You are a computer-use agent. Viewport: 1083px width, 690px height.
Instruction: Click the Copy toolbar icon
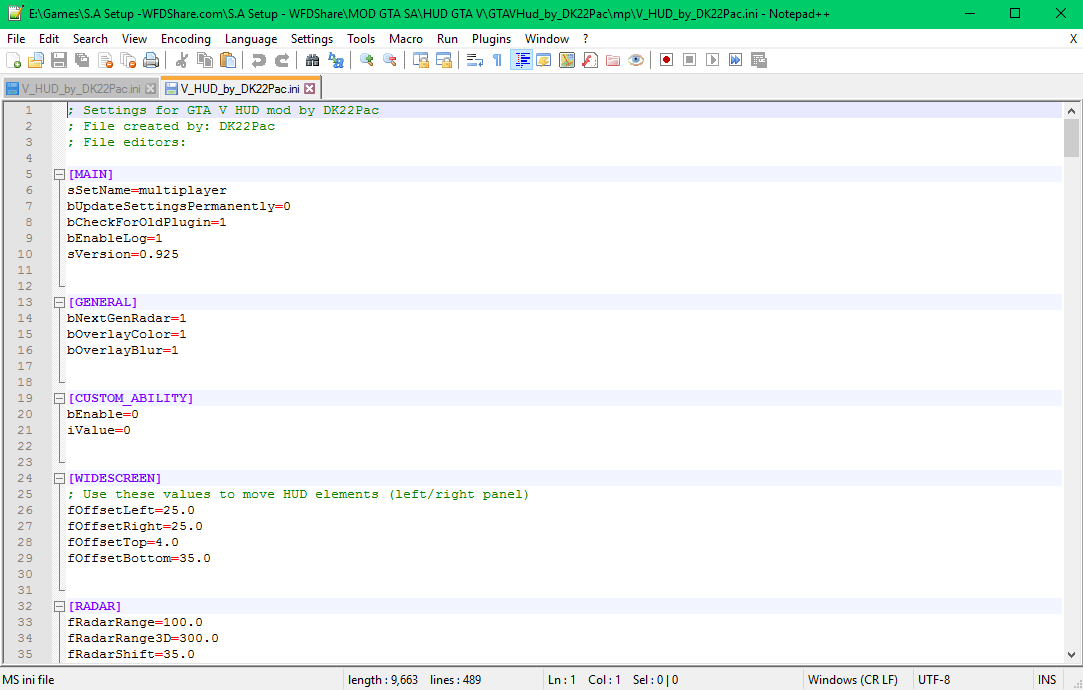205,60
